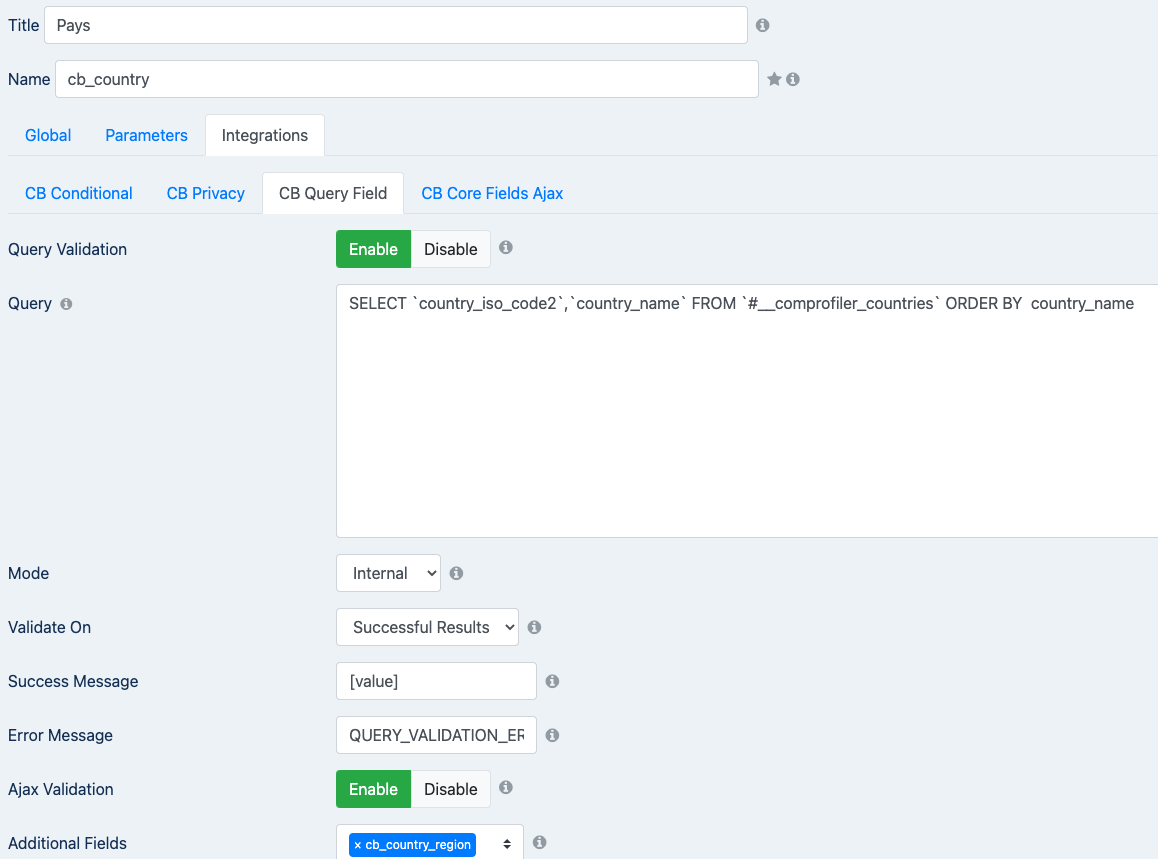Switch to the Parameters tab
The width and height of the screenshot is (1158, 859).
point(146,135)
